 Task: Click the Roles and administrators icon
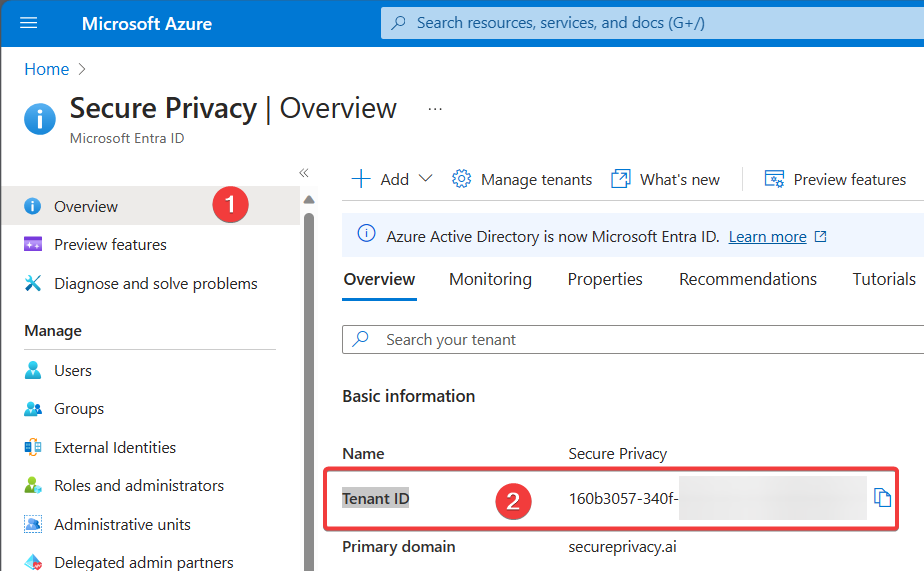[33, 486]
